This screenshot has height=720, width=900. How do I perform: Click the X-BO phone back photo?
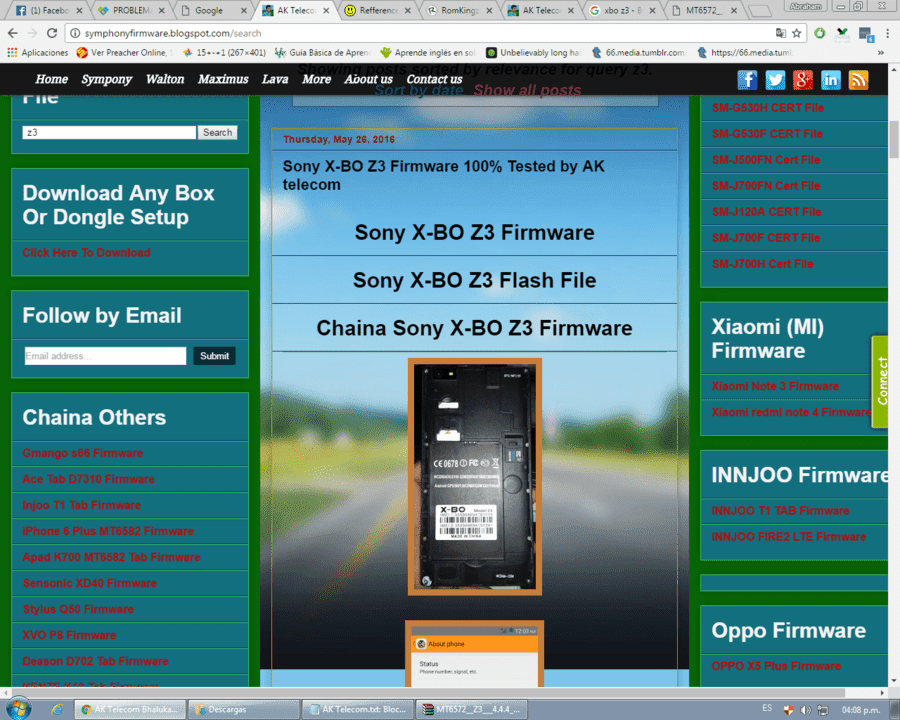tap(475, 477)
